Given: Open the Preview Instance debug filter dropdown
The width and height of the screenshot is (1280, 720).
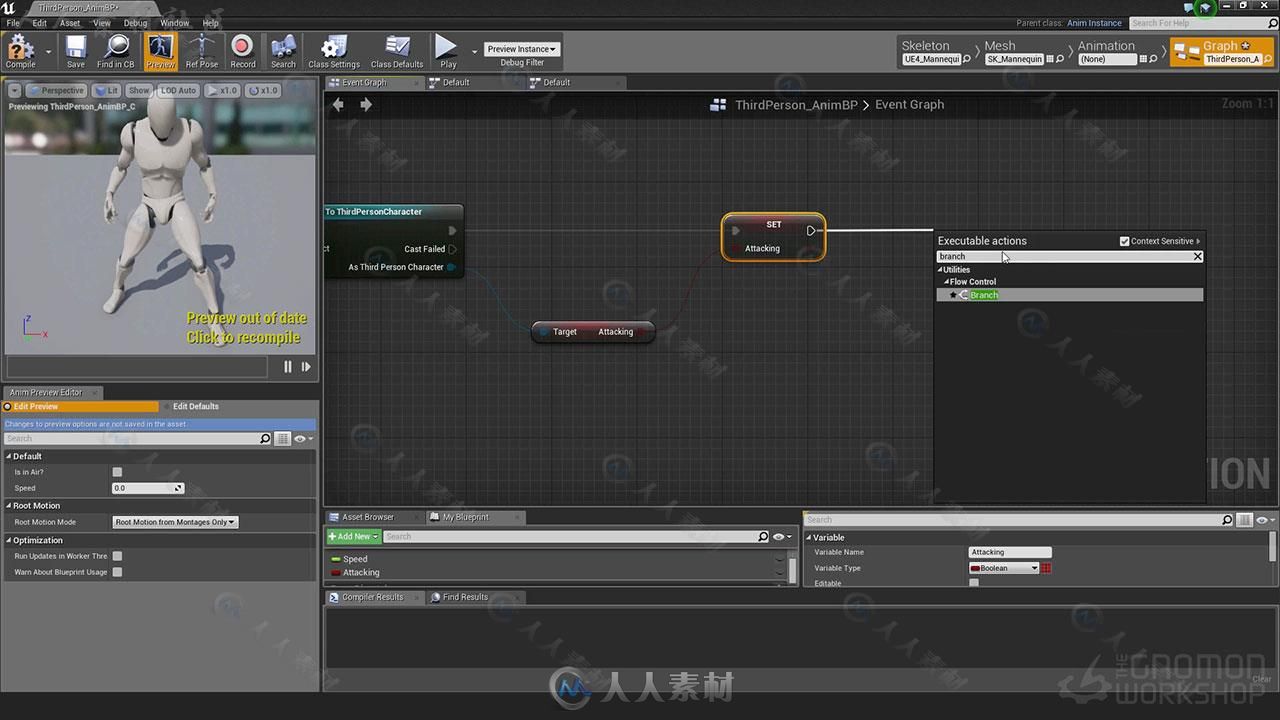Looking at the screenshot, I should click(x=521, y=49).
